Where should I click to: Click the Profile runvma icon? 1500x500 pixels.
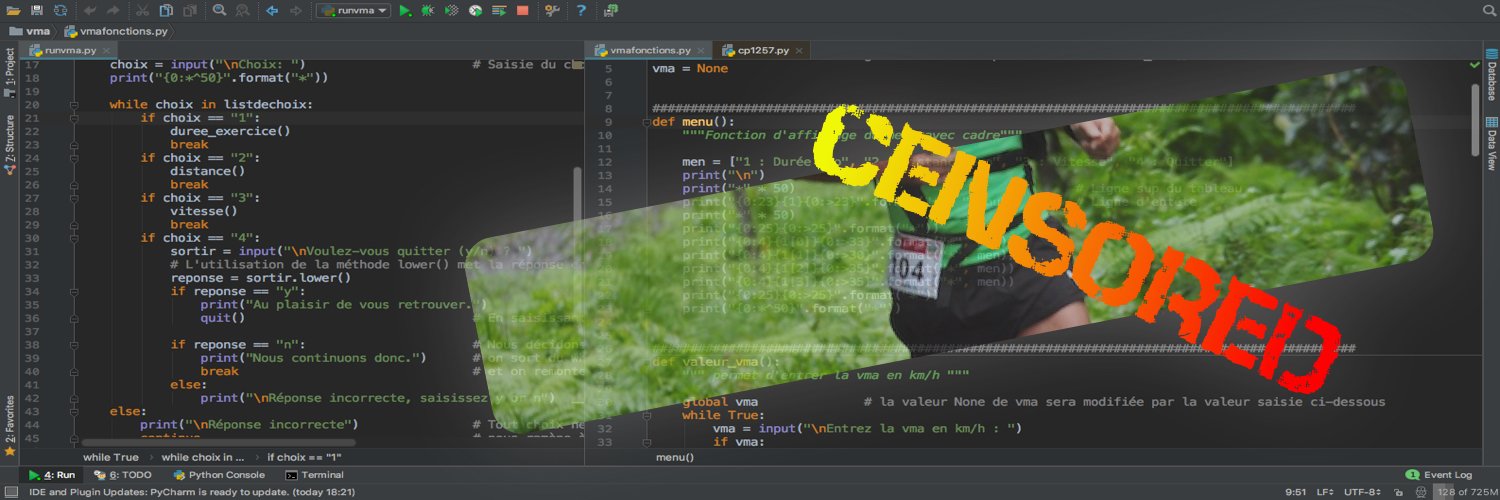475,10
